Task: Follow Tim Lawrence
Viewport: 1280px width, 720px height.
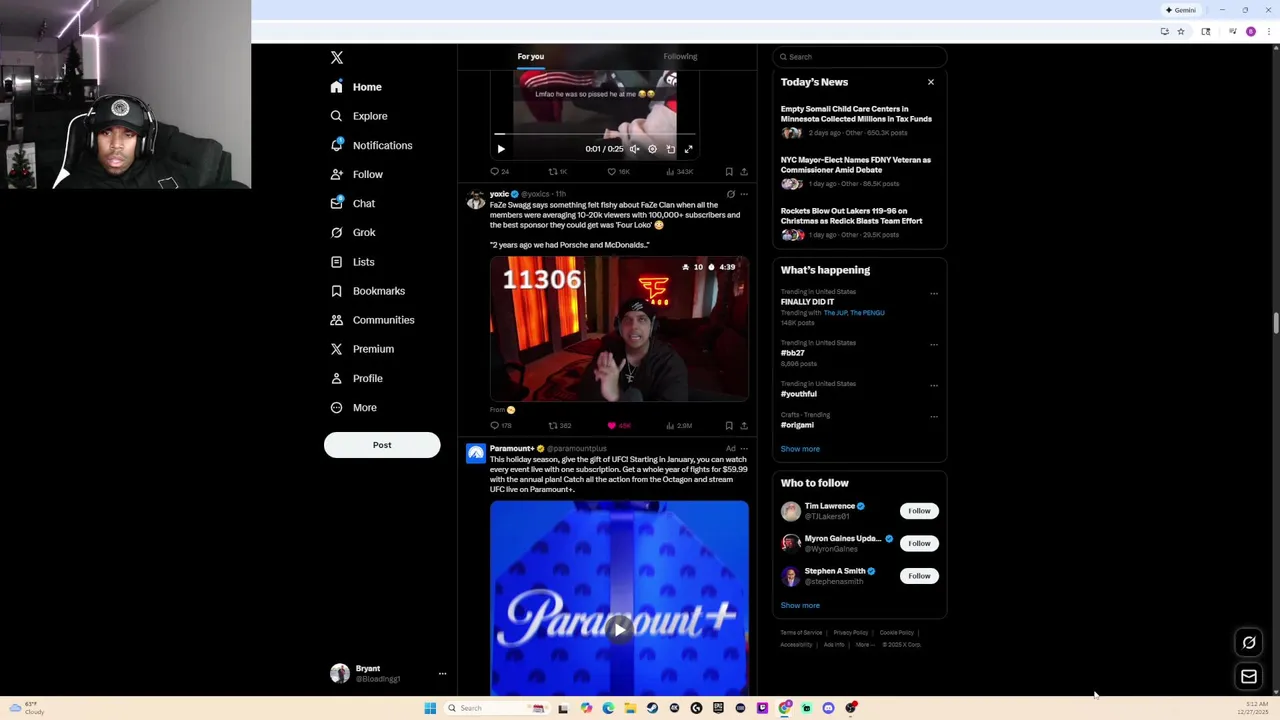Action: [x=919, y=511]
